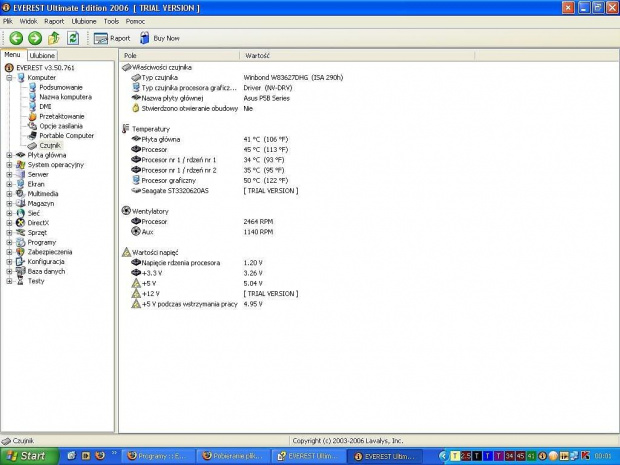Click the EVEREST v3.50.761 root node

click(45, 68)
